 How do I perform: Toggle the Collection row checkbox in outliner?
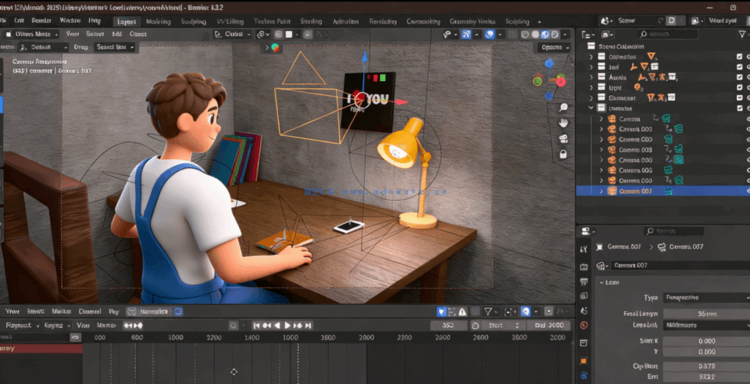740,56
